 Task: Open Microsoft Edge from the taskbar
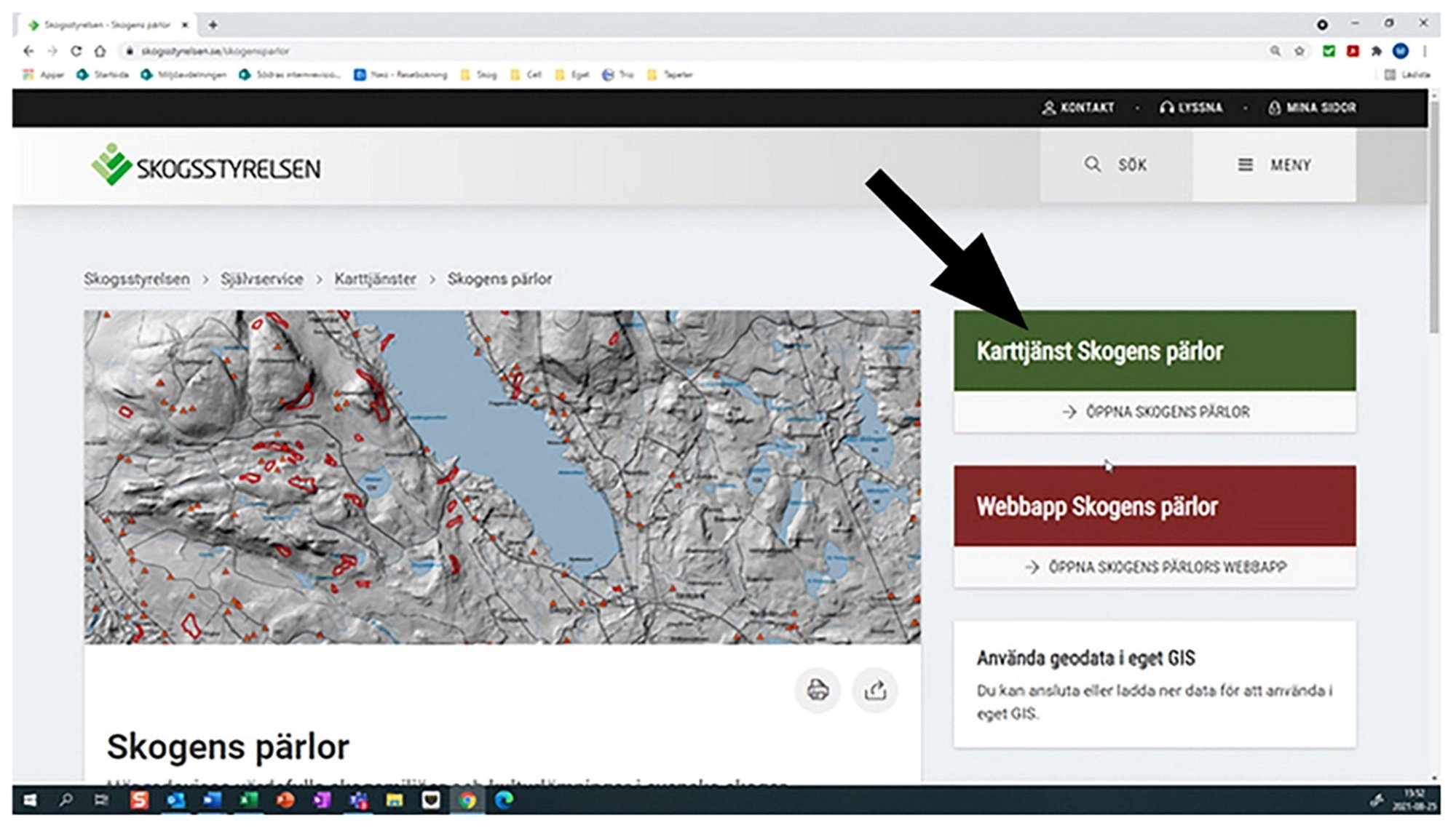pos(504,800)
